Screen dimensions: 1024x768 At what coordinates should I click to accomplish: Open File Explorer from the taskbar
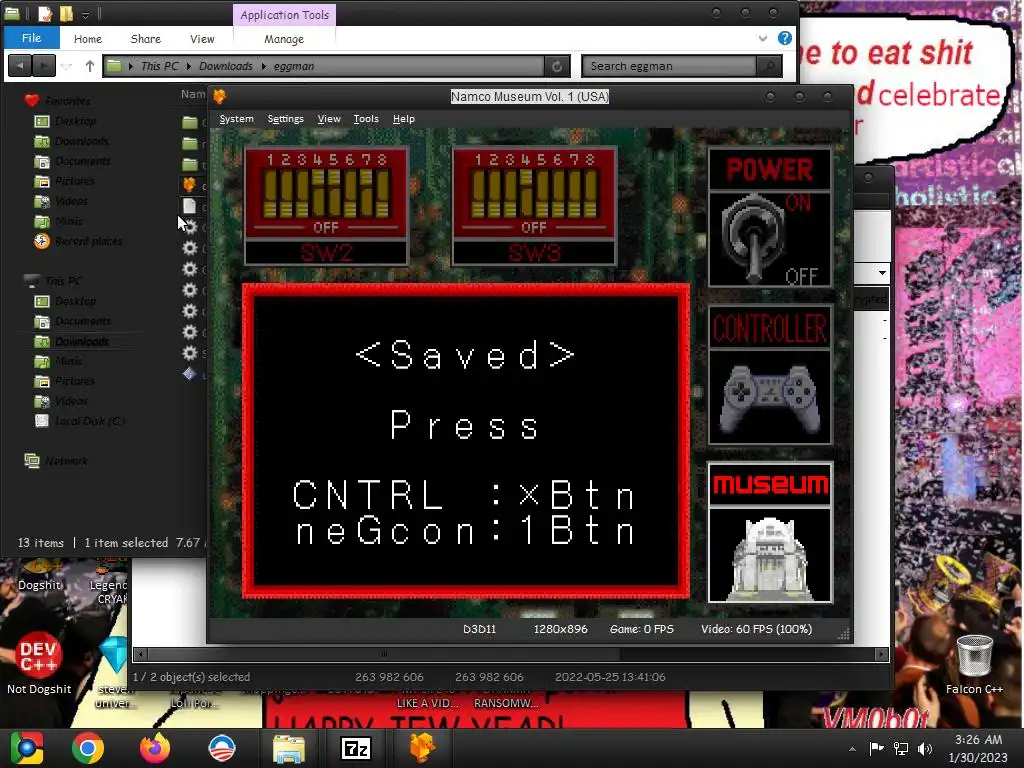(289, 748)
